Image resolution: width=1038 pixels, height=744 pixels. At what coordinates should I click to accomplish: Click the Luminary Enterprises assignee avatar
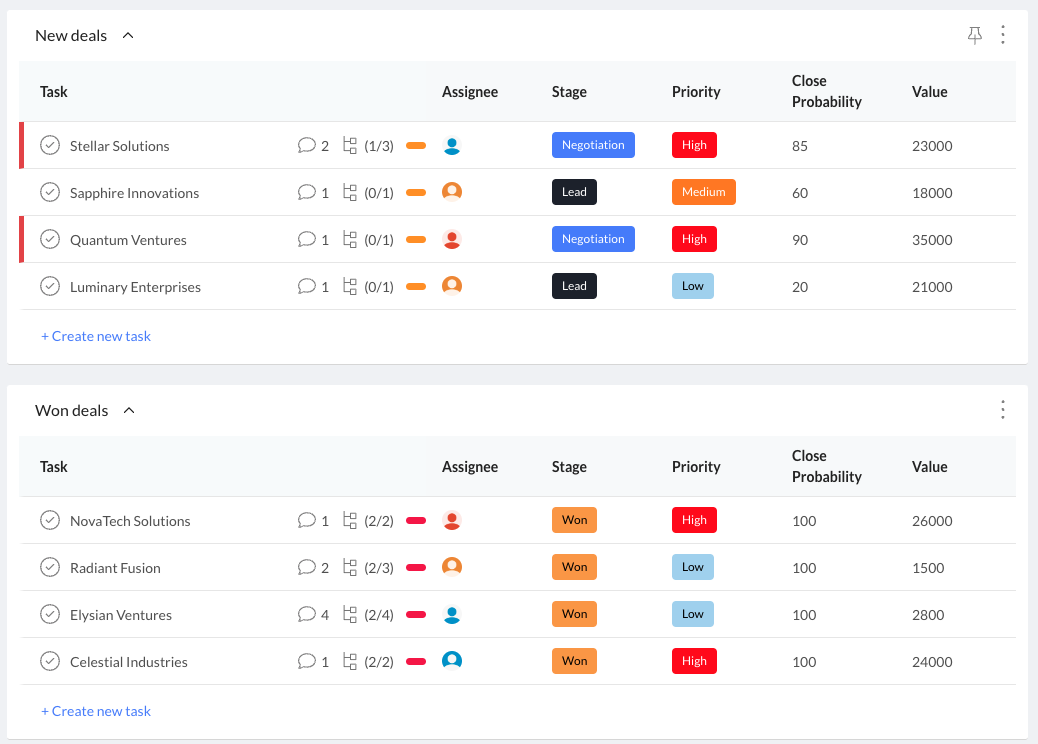(x=452, y=286)
